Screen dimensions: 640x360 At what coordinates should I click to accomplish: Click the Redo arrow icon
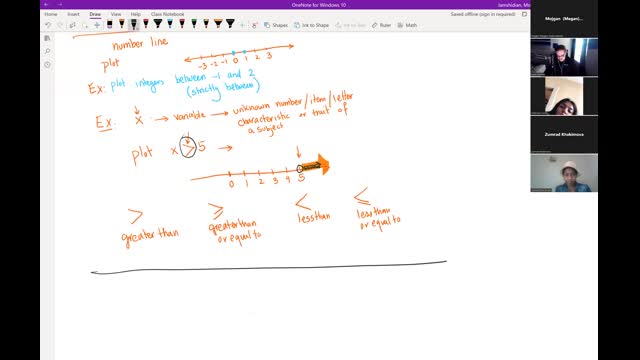[60, 25]
